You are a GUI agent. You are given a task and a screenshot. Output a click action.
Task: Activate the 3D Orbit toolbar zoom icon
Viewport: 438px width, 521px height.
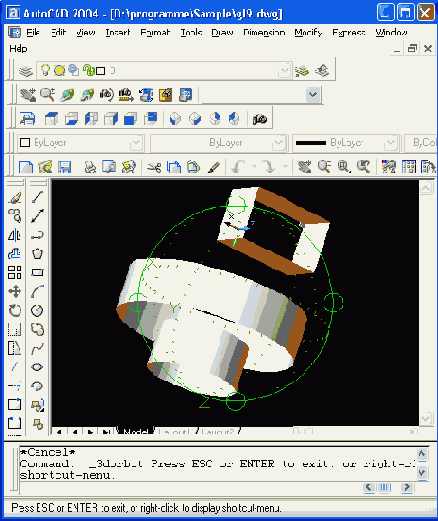(x=47, y=95)
